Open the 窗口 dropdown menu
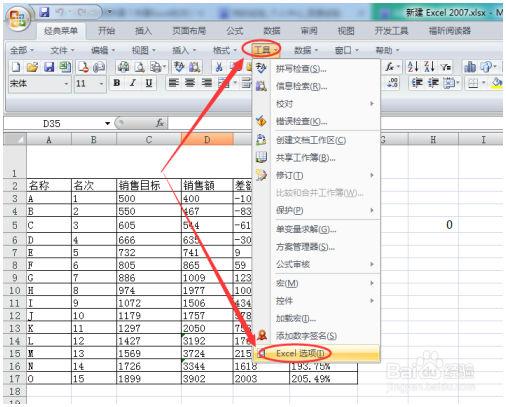The width and height of the screenshot is (506, 407). tap(347, 50)
